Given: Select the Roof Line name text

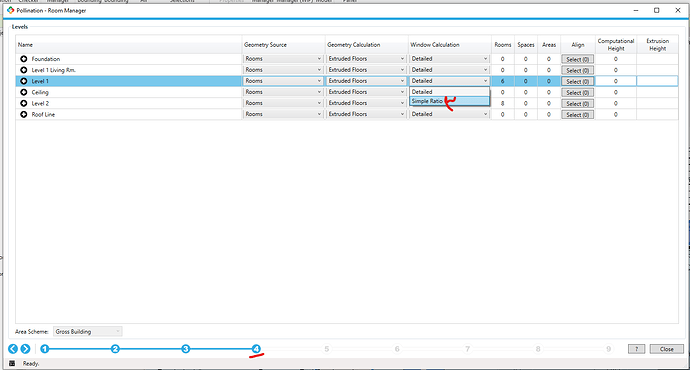Looking at the screenshot, I should (x=43, y=114).
